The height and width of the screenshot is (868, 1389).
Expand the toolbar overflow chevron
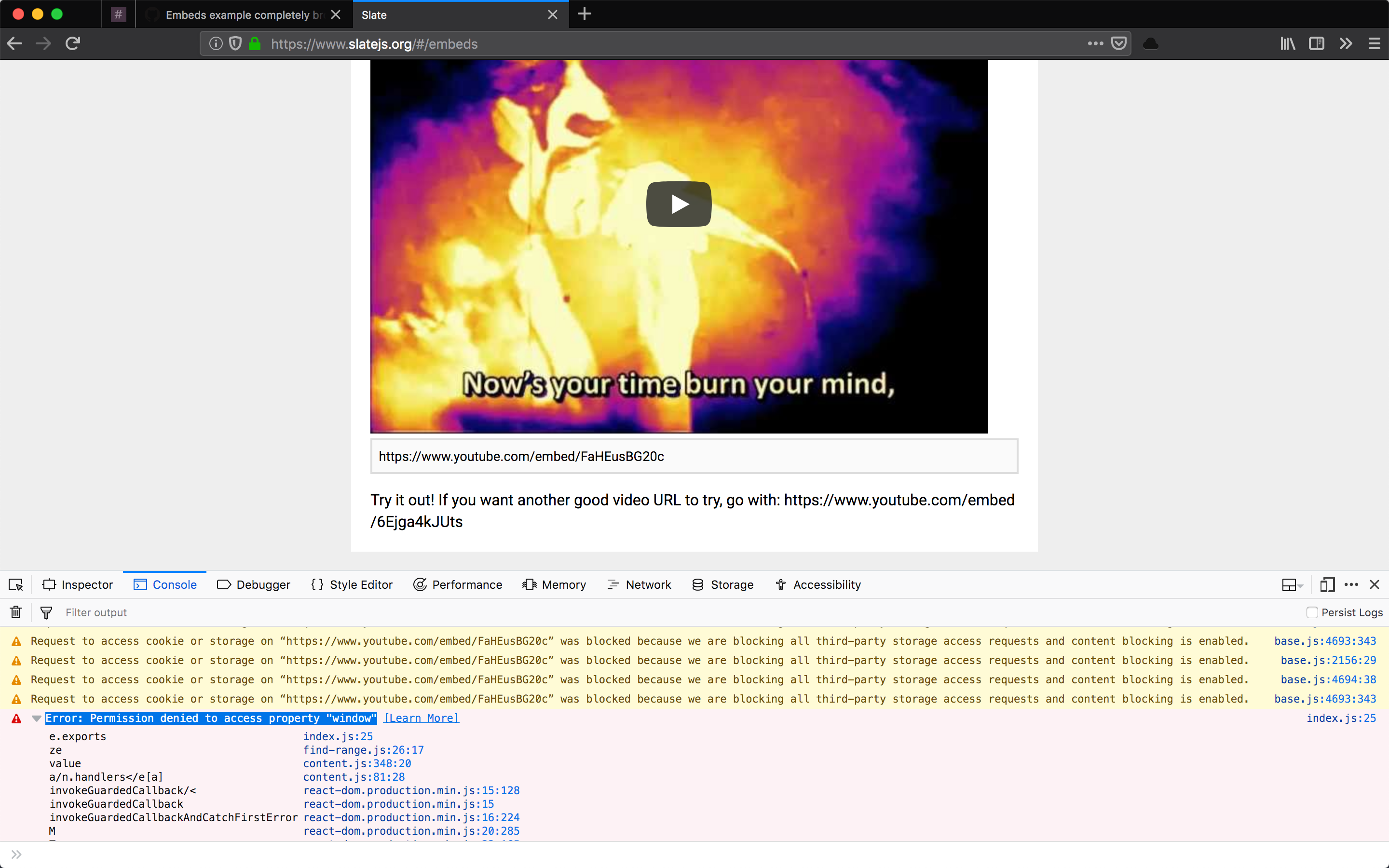(1346, 43)
